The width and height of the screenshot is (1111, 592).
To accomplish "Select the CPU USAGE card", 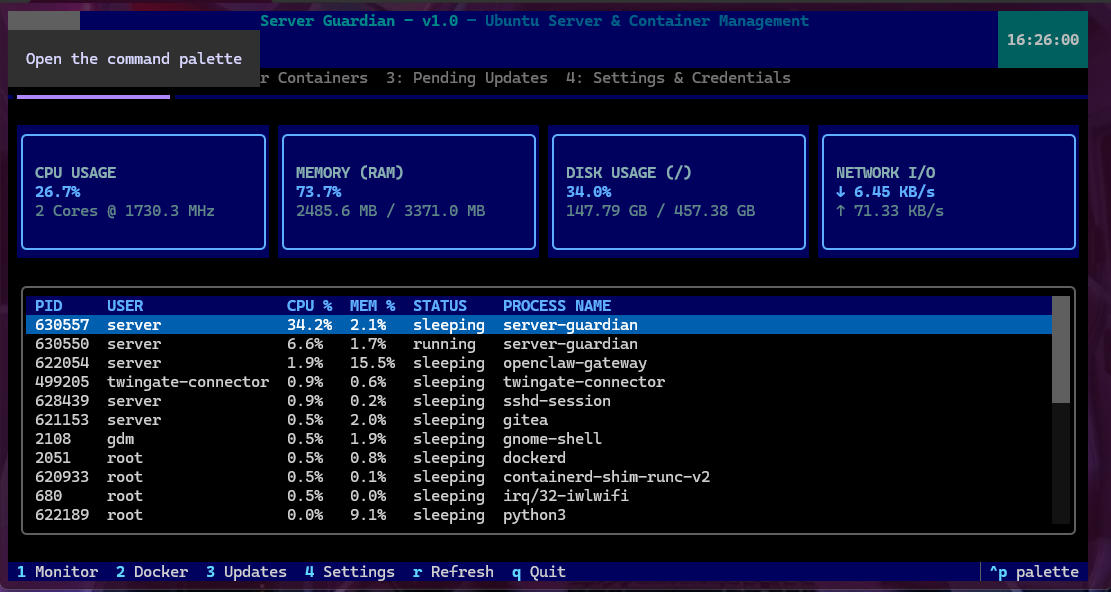I will [x=143, y=192].
